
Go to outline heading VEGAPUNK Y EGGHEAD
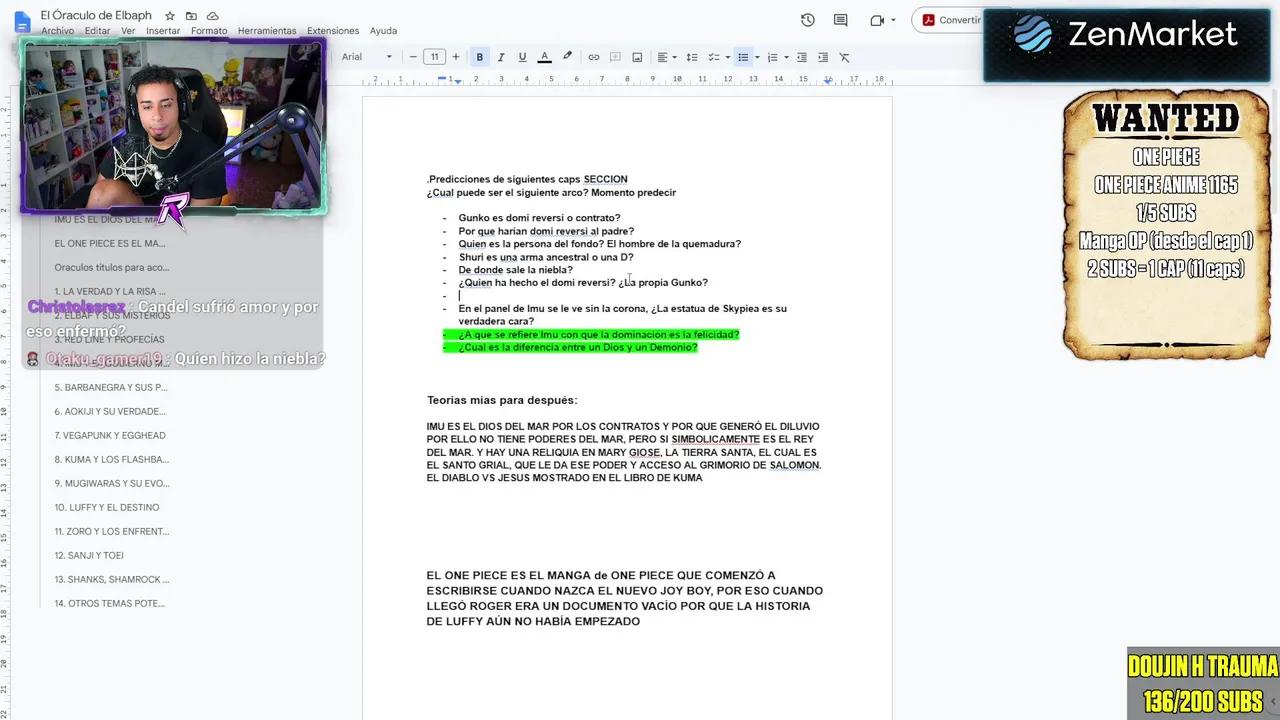[110, 435]
